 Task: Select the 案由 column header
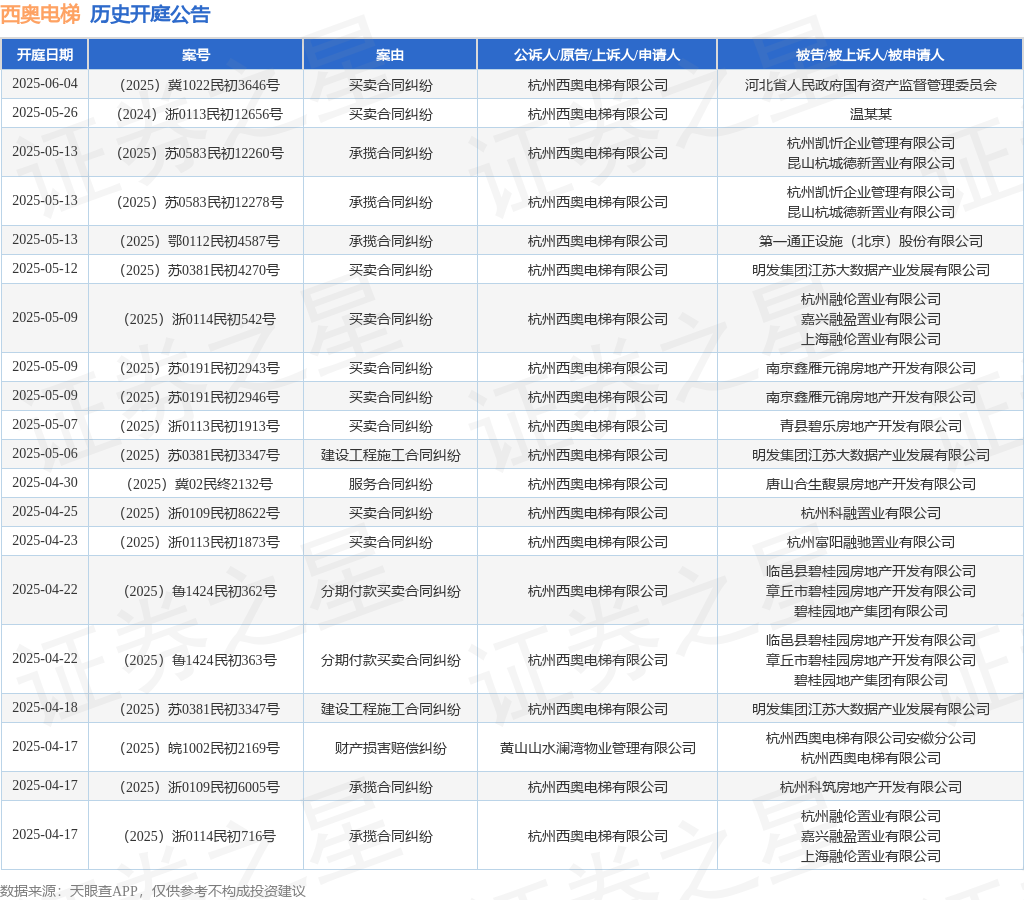point(390,55)
